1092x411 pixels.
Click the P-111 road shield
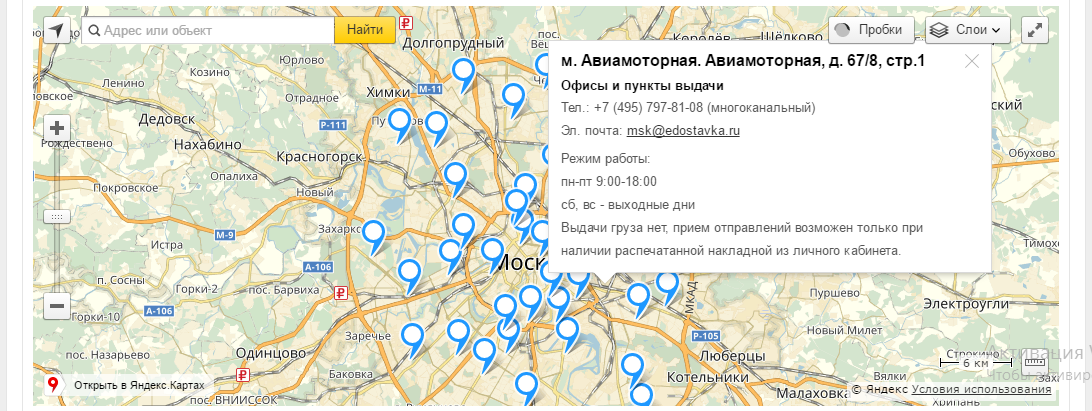tap(332, 125)
